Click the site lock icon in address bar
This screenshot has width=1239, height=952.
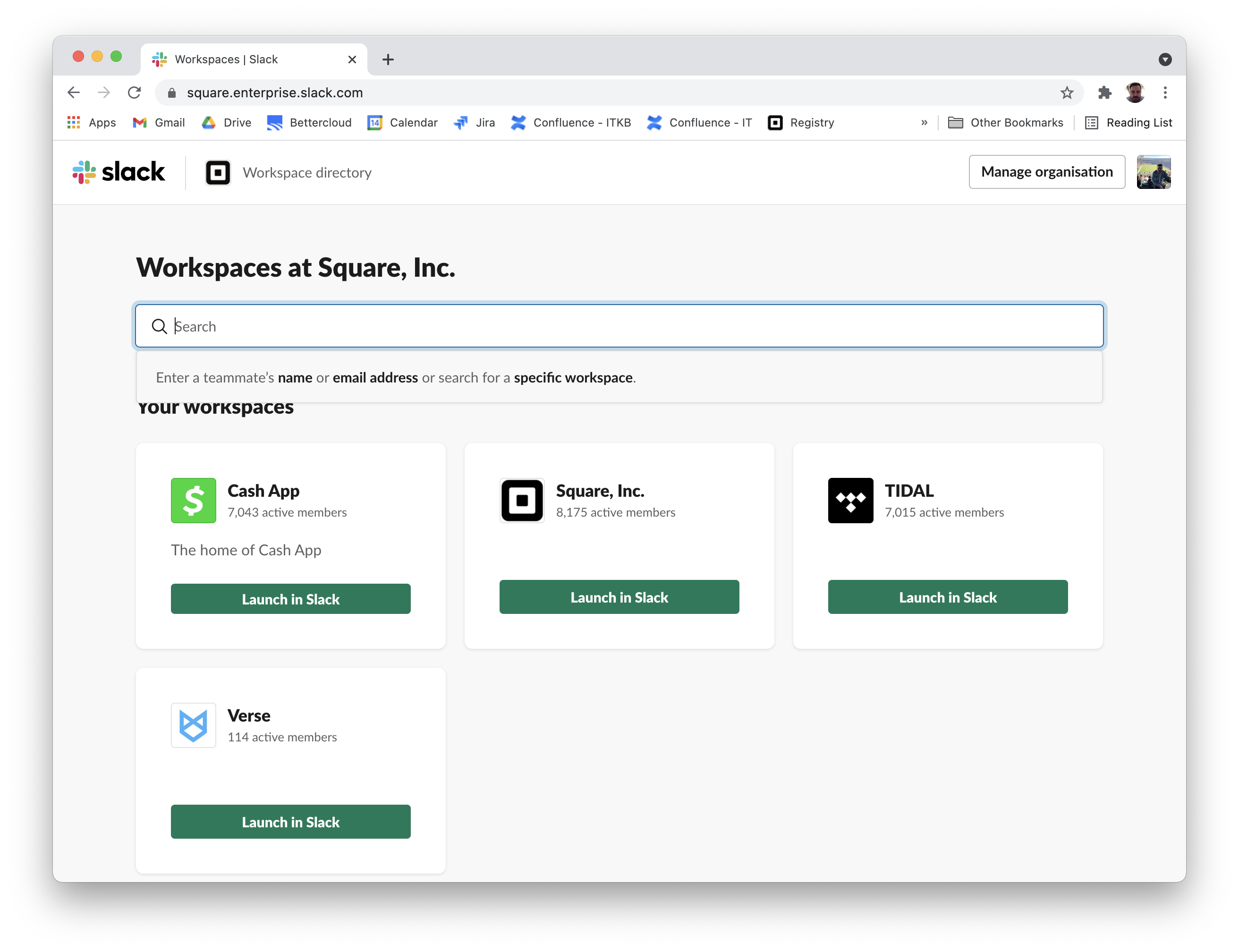tap(172, 93)
